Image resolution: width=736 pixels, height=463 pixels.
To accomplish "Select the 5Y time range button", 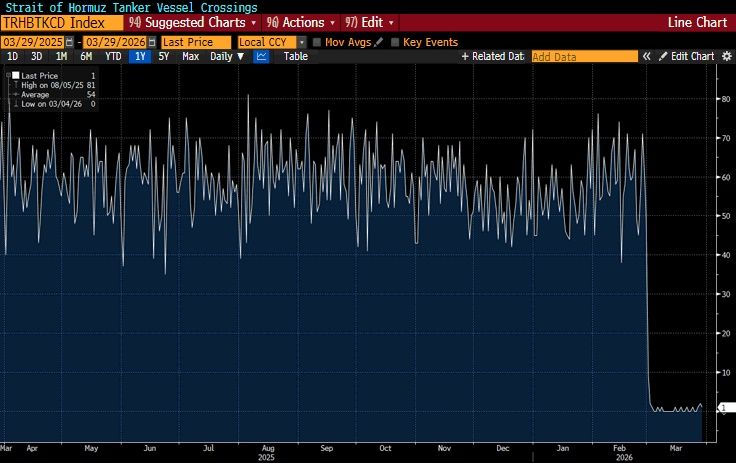I will (x=163, y=57).
